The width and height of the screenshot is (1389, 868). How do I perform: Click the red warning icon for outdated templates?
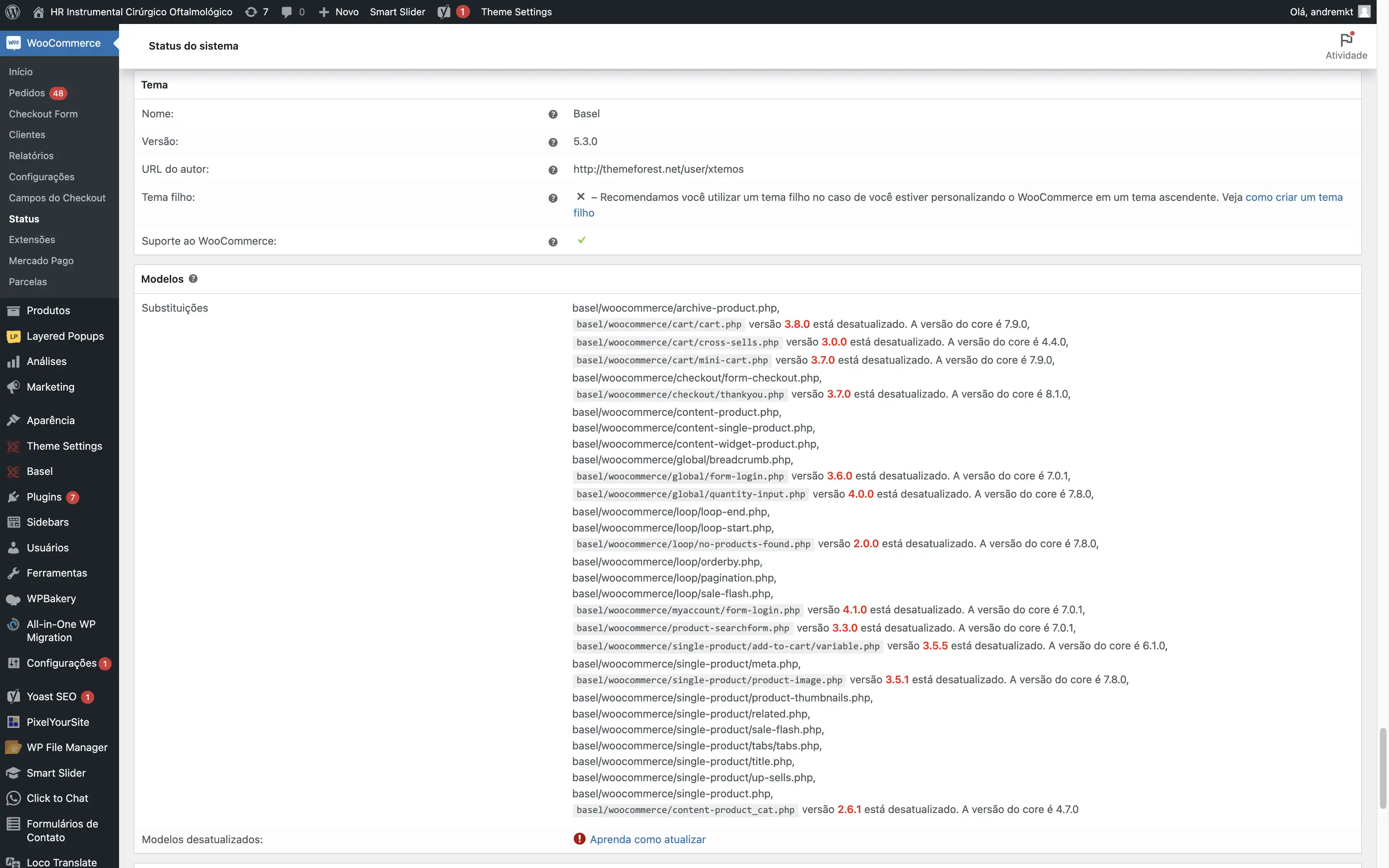pyautogui.click(x=579, y=839)
